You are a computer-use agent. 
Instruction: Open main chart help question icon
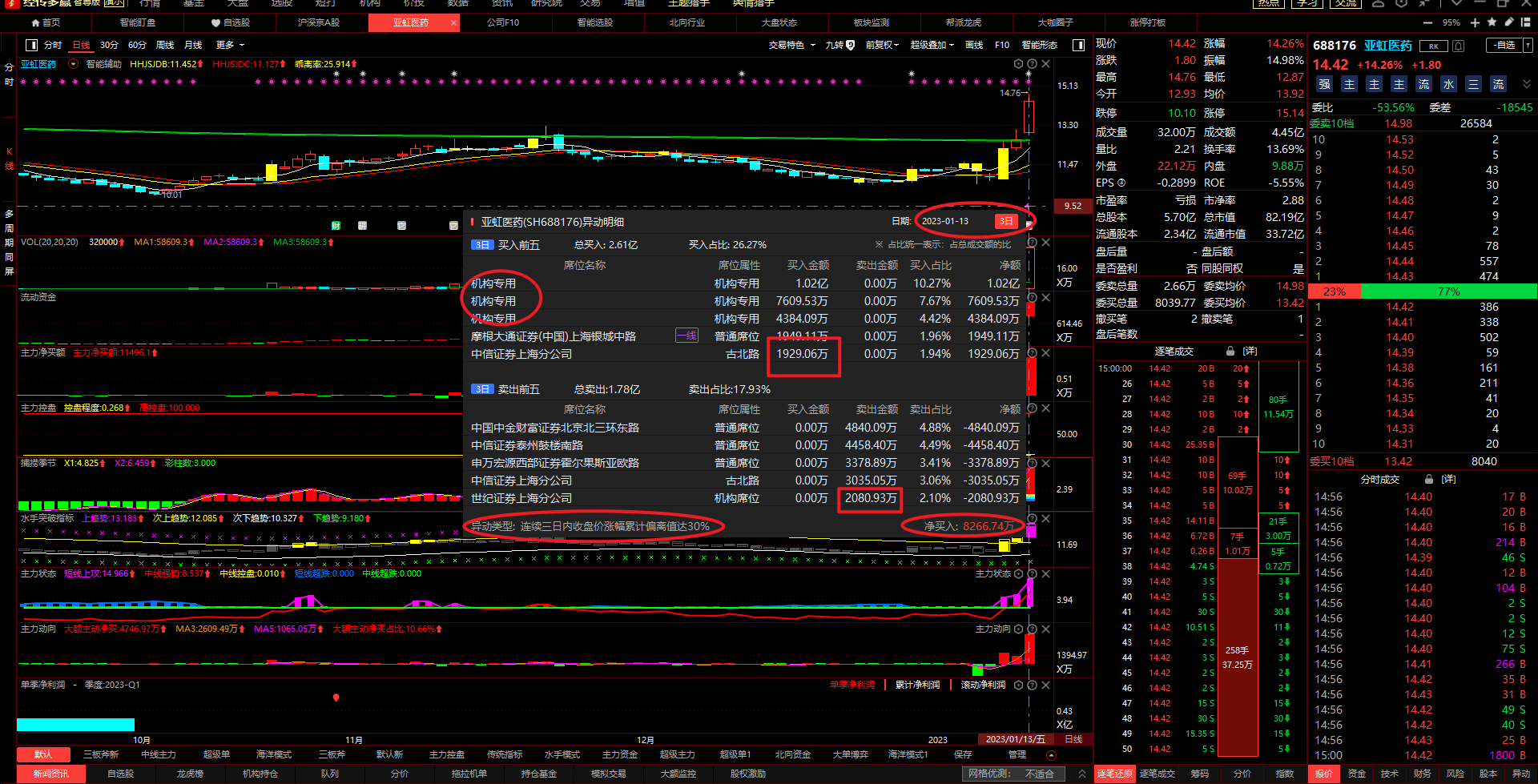1032,63
